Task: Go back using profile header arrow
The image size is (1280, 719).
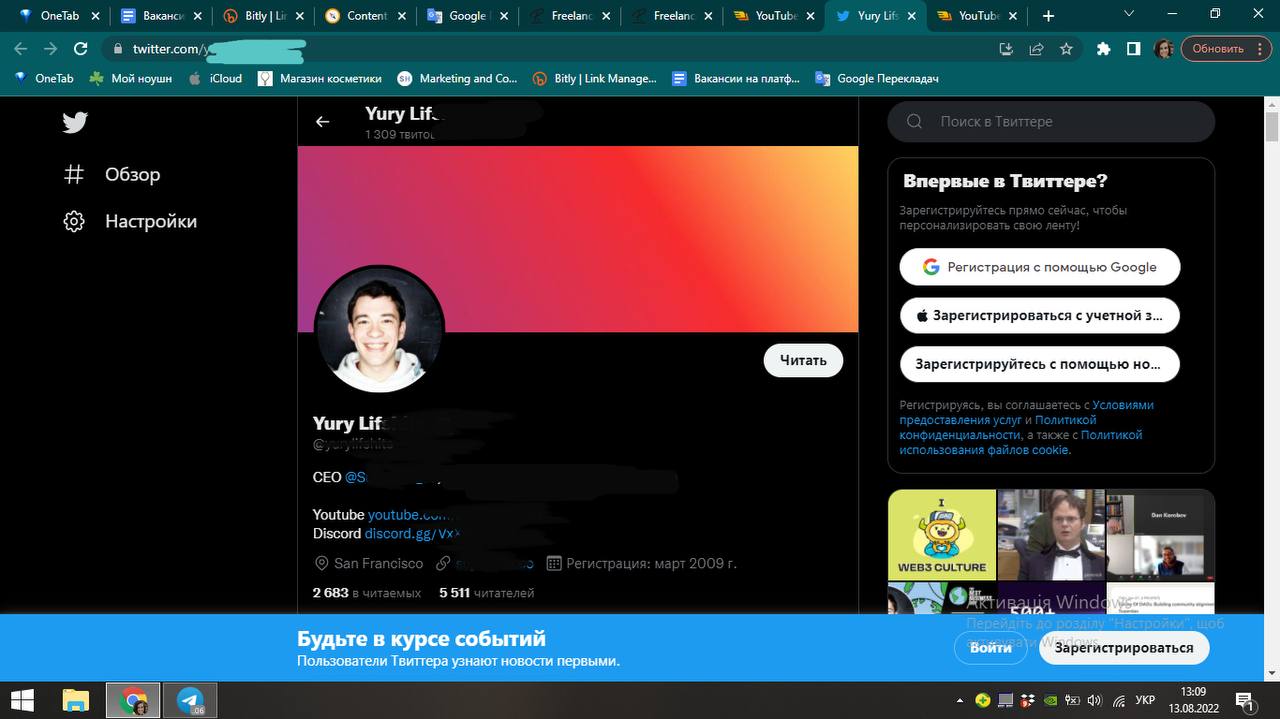Action: (322, 121)
